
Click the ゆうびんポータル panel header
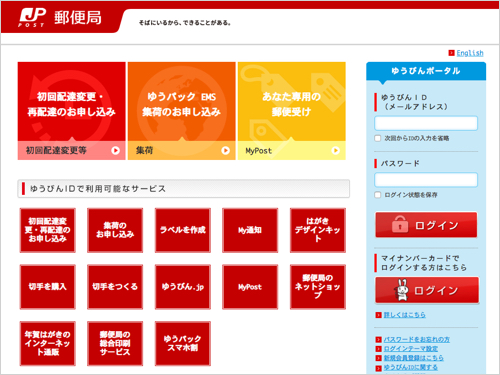click(x=426, y=71)
